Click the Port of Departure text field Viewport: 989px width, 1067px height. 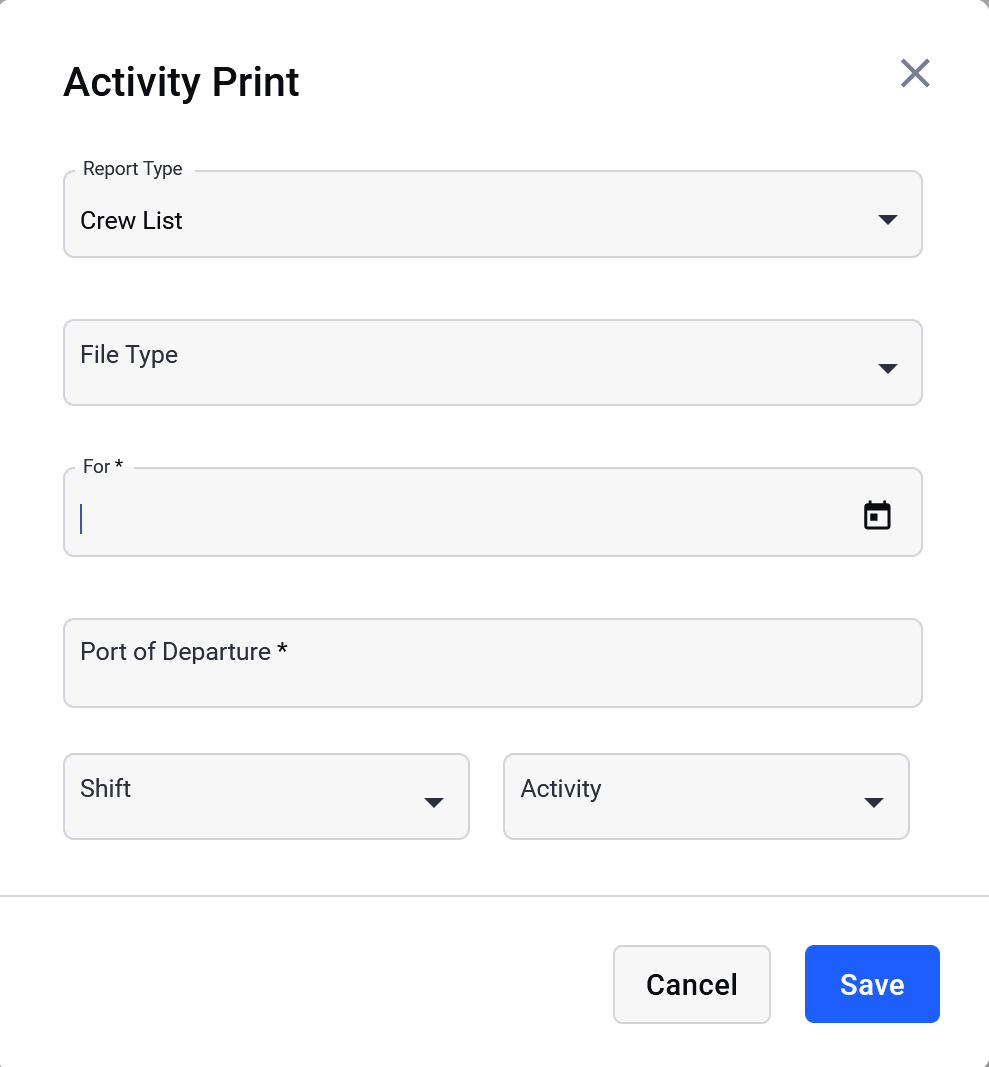click(x=493, y=663)
